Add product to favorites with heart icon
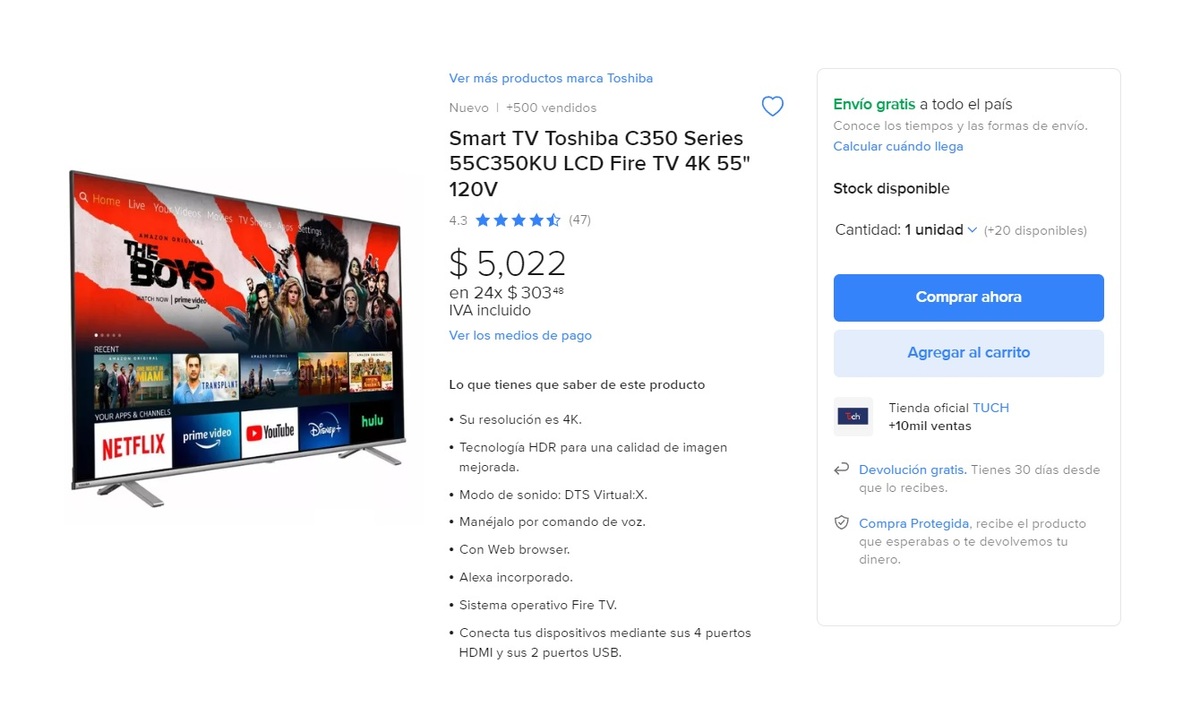 (x=772, y=106)
